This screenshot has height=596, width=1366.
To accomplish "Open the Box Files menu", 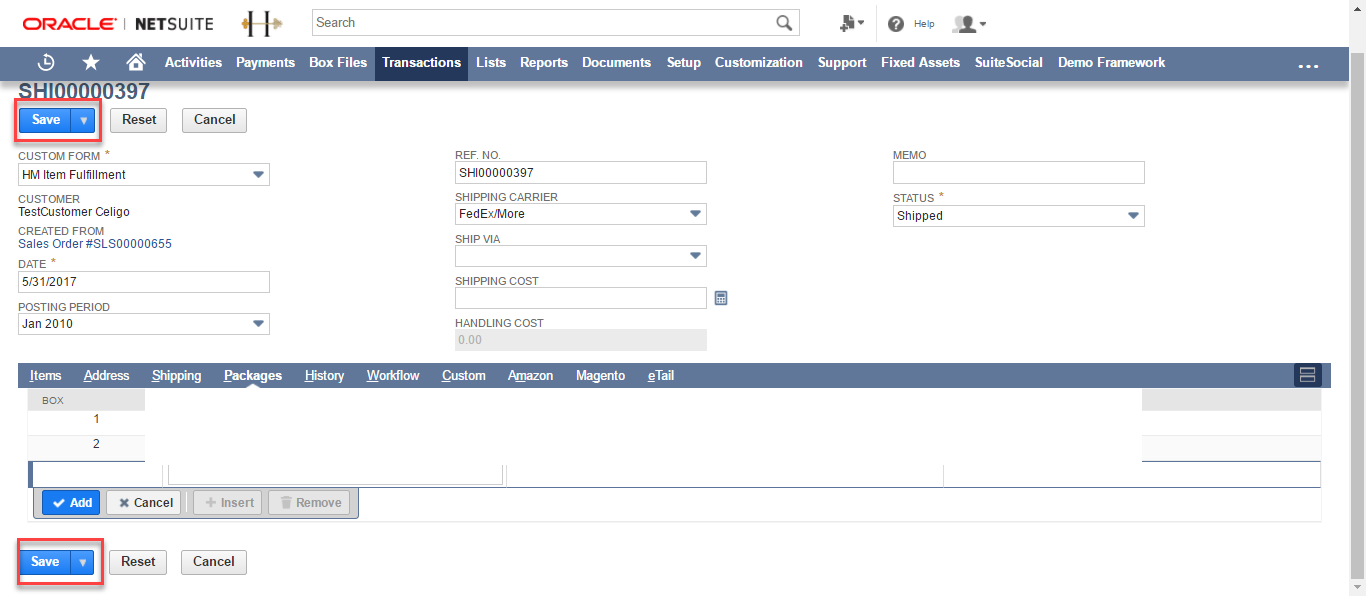I will pyautogui.click(x=338, y=62).
